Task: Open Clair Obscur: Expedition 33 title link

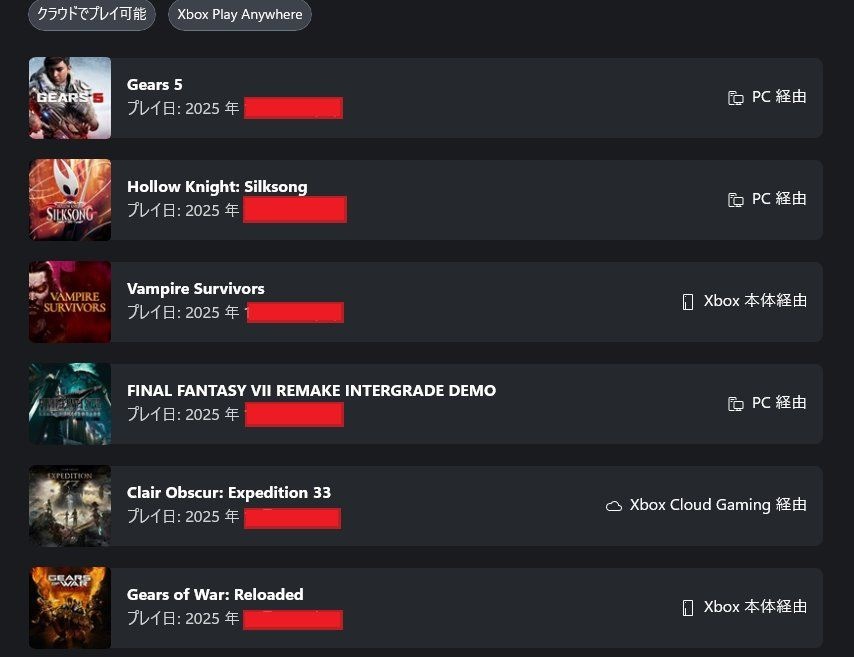Action: tap(229, 493)
